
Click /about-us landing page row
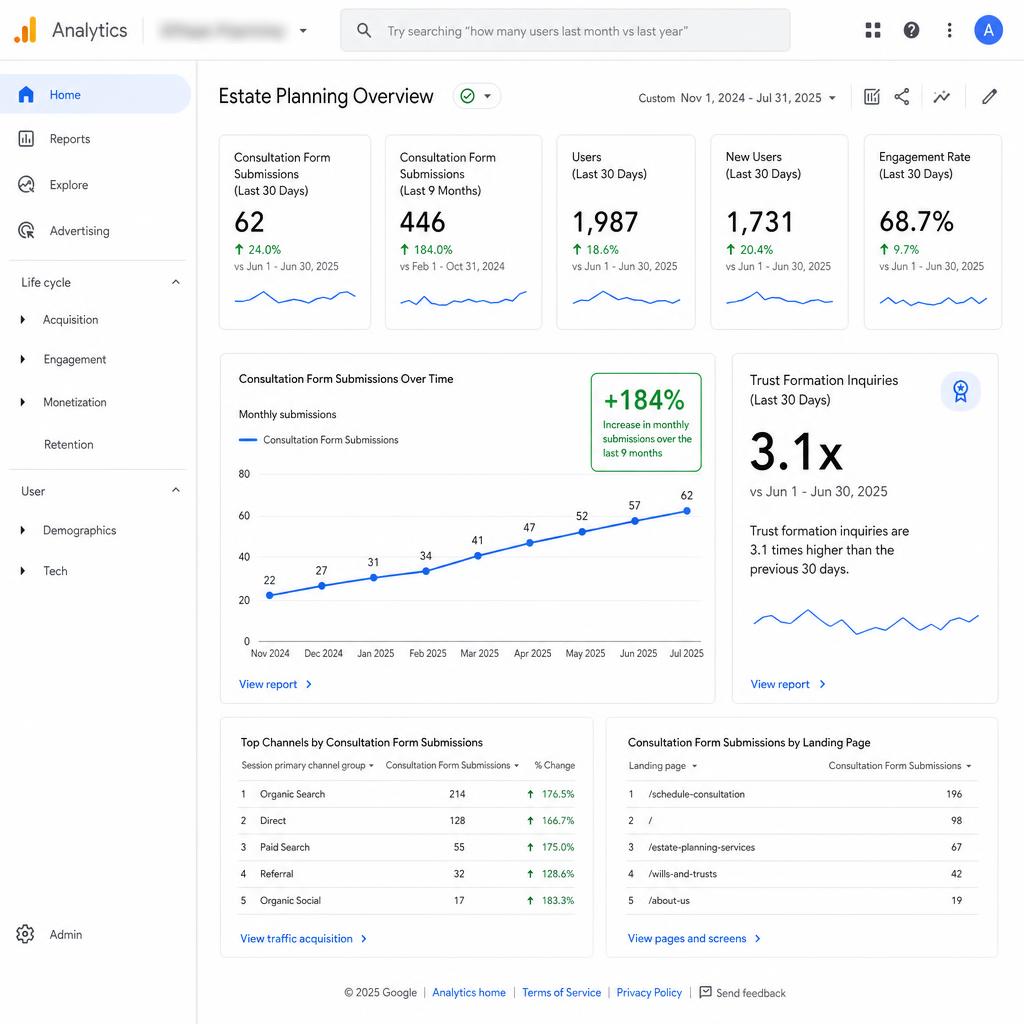[803, 900]
